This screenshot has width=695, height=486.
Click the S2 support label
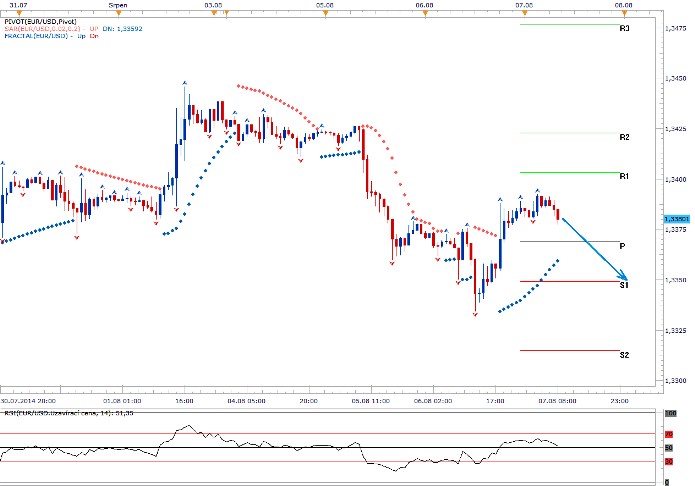624,355
